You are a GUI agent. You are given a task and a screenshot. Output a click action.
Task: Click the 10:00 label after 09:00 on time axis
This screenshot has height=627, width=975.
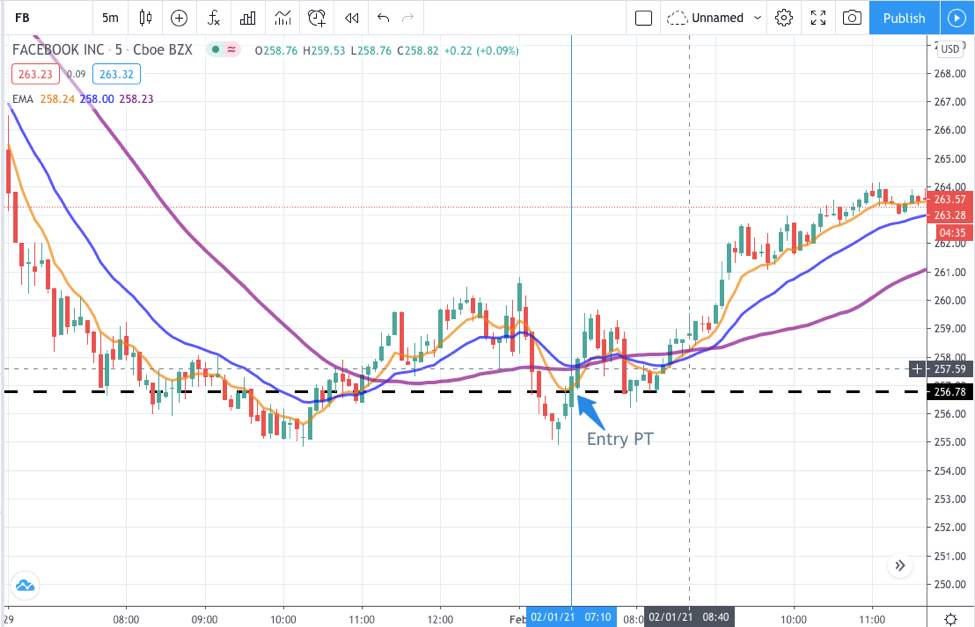coord(284,619)
